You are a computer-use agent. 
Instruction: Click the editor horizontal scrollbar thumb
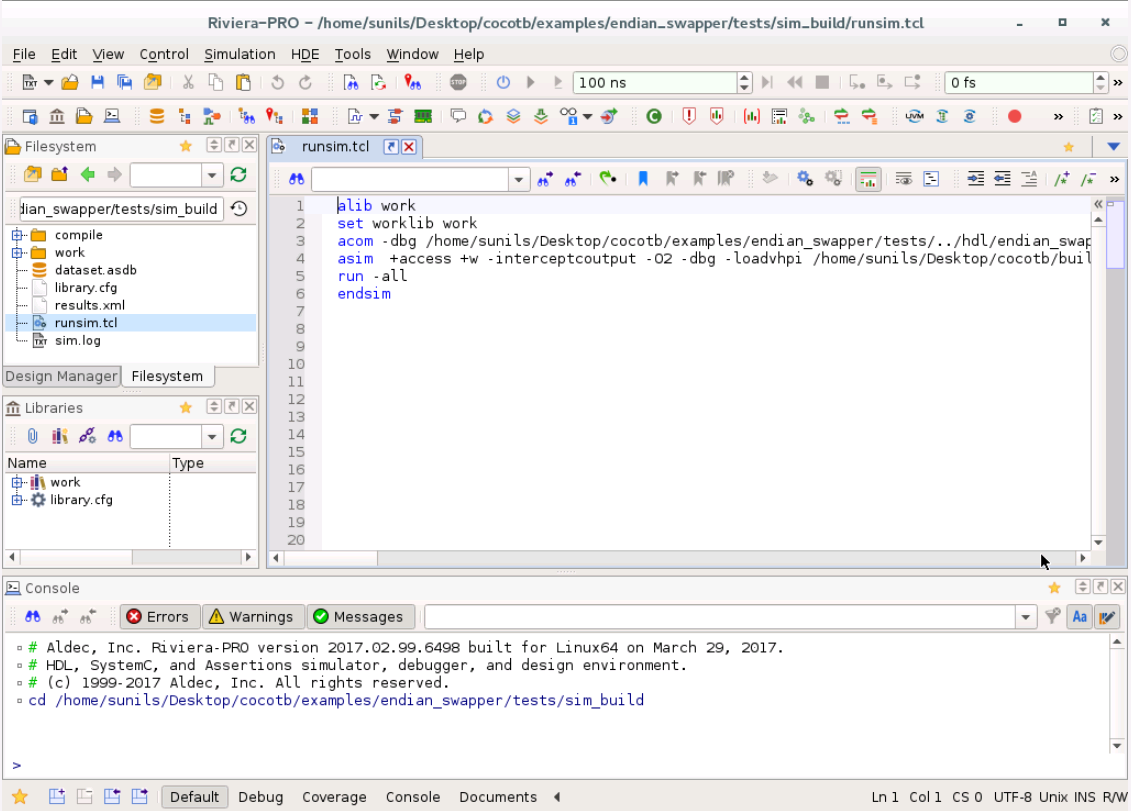pyautogui.click(x=331, y=558)
